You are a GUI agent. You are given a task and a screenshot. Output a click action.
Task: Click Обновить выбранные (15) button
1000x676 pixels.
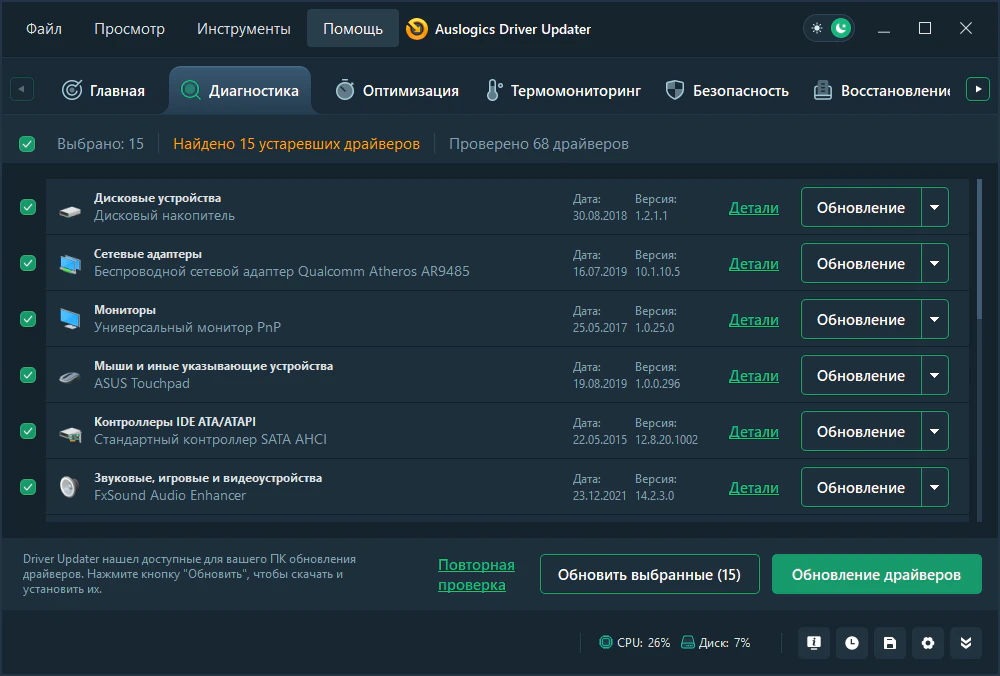coord(649,574)
